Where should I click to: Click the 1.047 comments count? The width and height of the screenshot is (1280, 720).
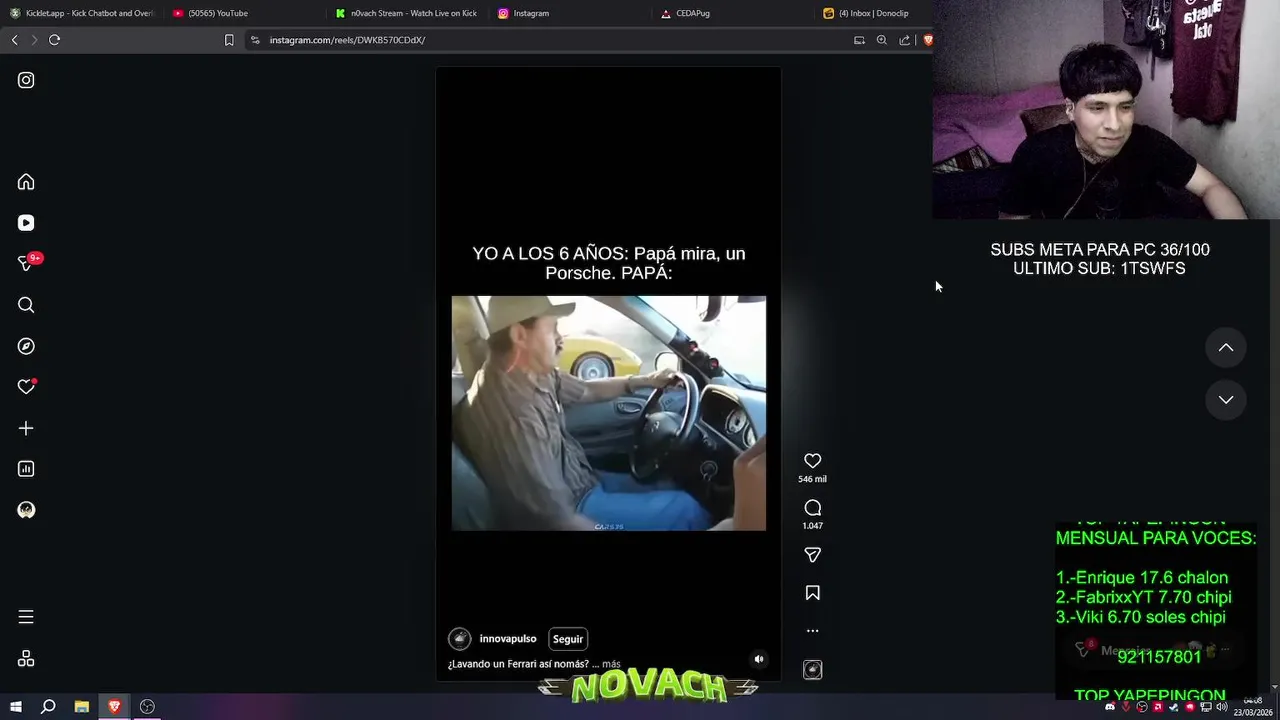813,526
